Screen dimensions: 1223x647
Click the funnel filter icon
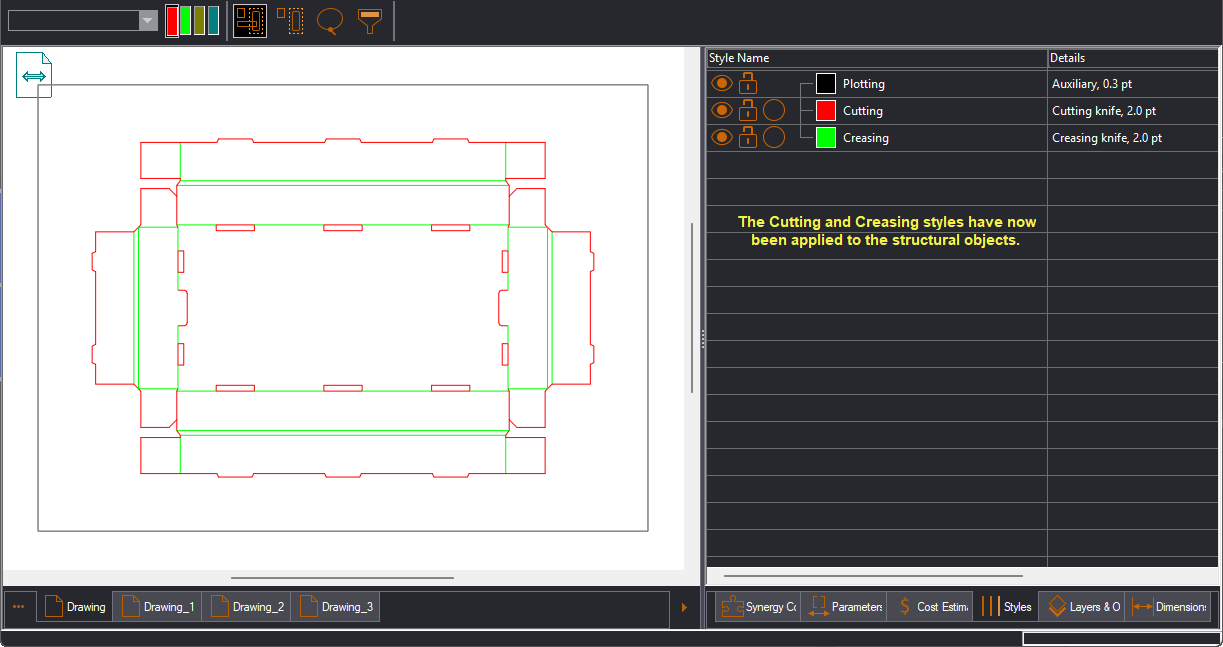point(371,21)
